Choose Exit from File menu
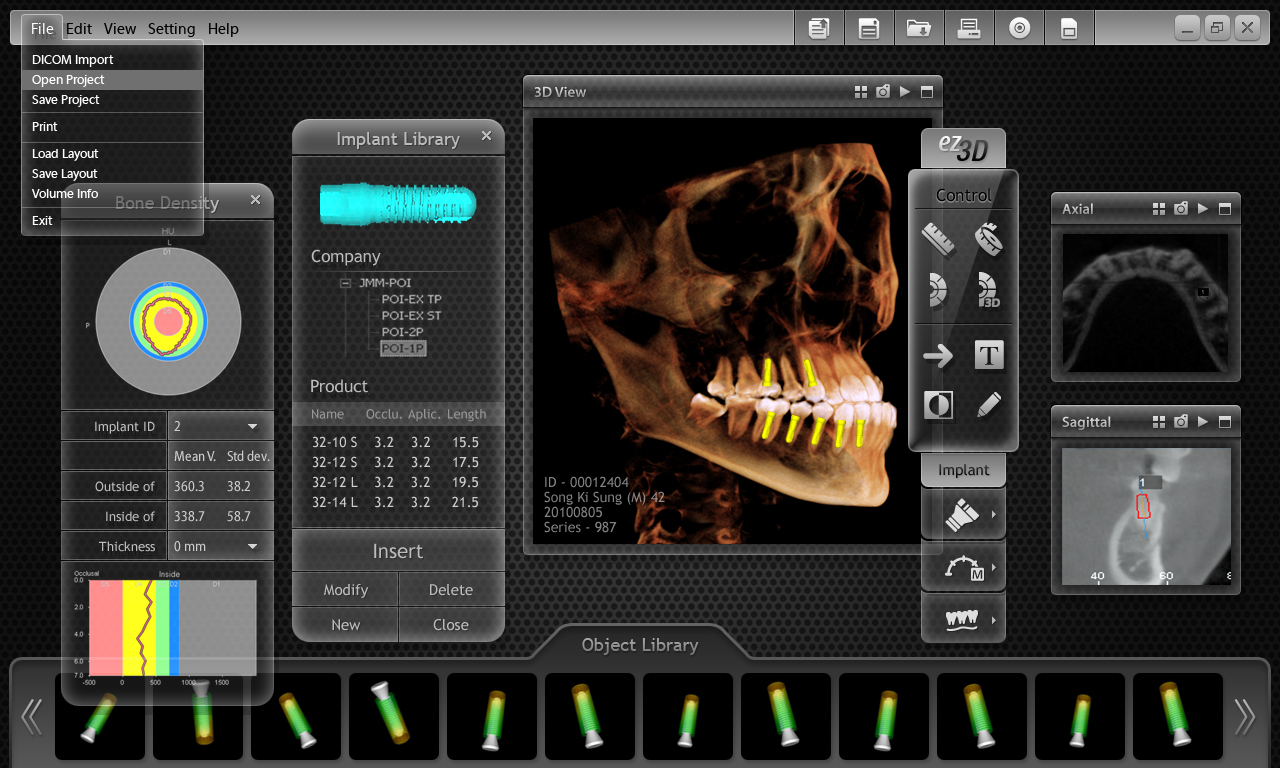Viewport: 1280px width, 768px height. tap(112, 221)
